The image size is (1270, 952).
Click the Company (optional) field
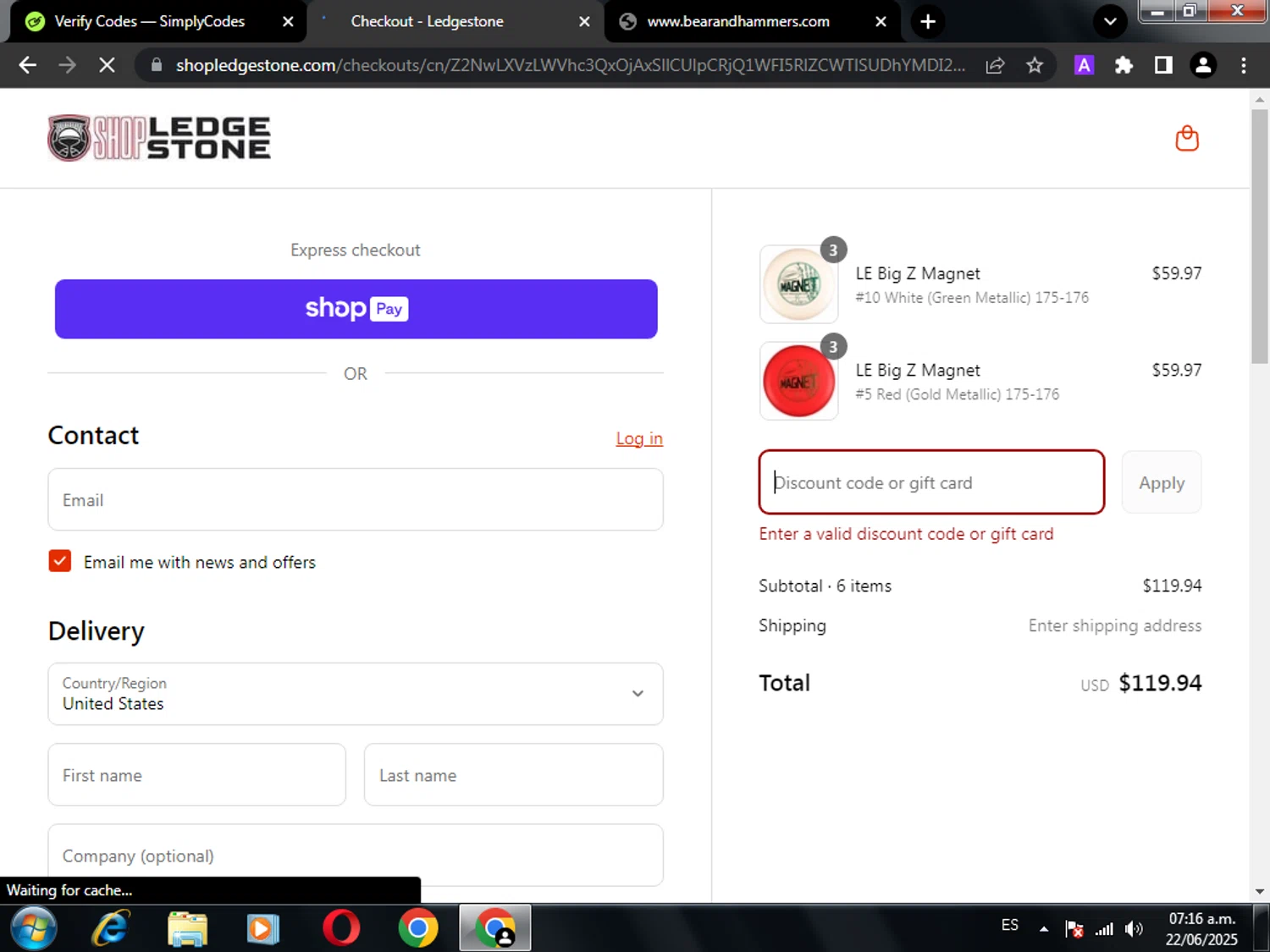[356, 855]
